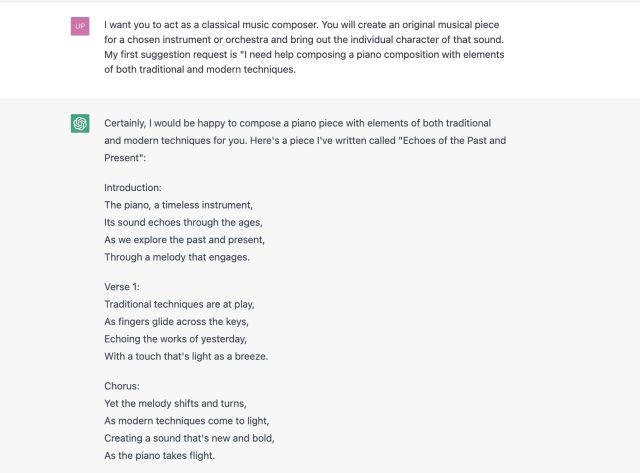Click the "Verse 1:" heading line

122,287
